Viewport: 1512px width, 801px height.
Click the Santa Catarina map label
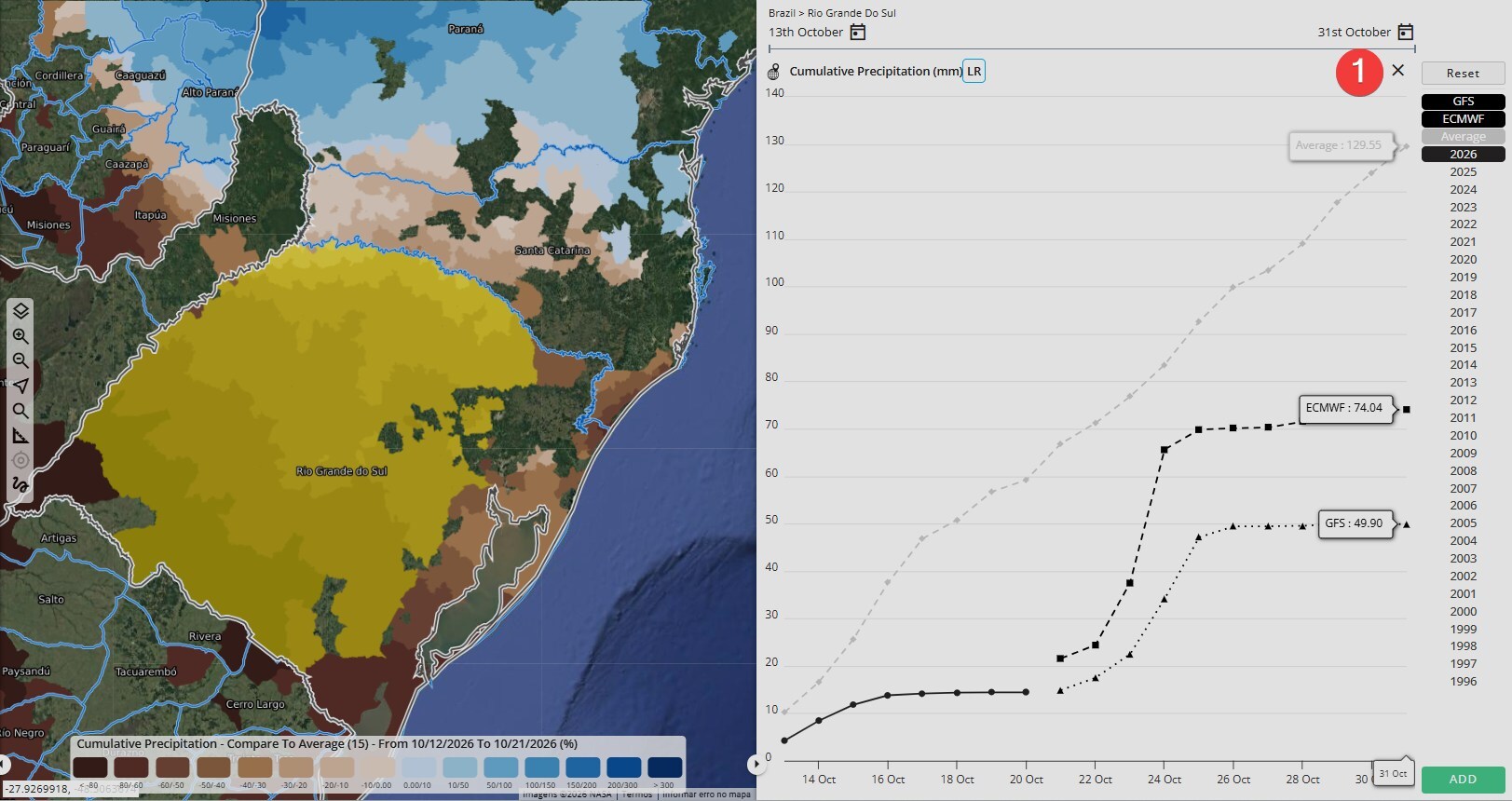click(552, 251)
